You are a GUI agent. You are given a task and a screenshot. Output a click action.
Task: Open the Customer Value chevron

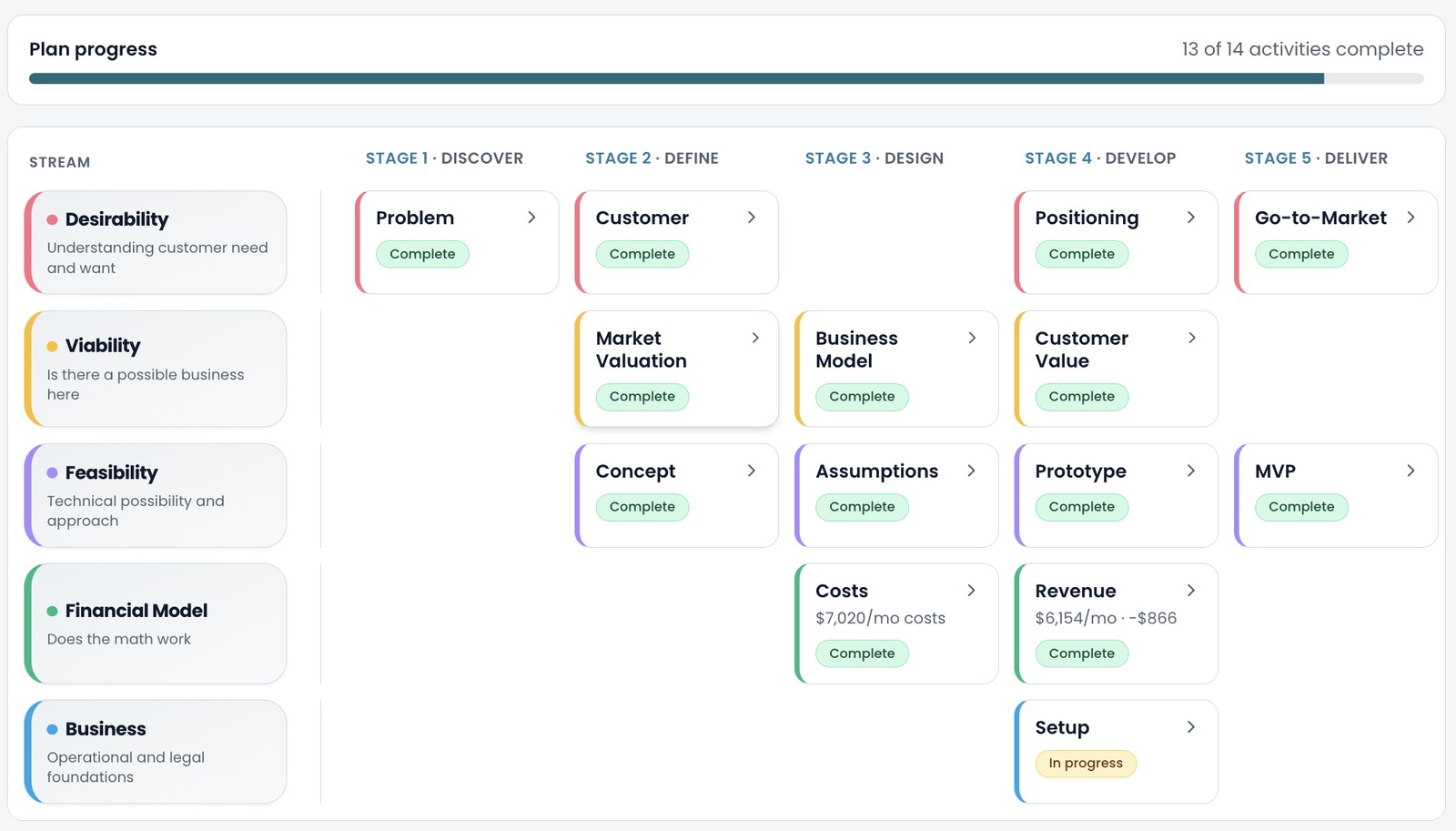(x=1192, y=338)
